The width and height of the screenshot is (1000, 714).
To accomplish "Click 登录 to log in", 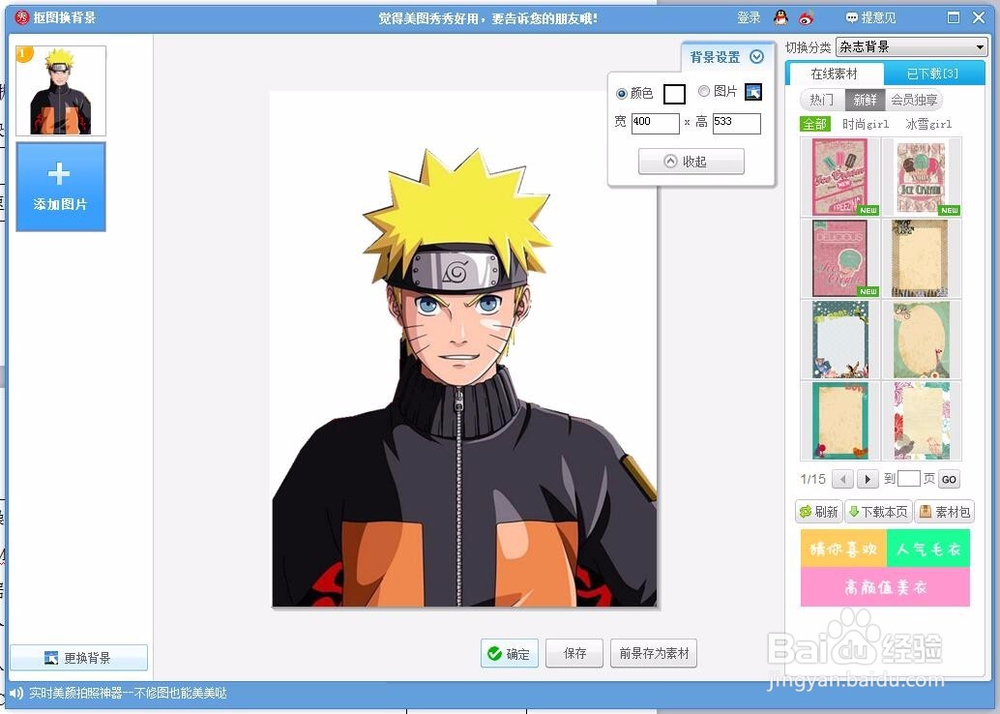I will 749,18.
